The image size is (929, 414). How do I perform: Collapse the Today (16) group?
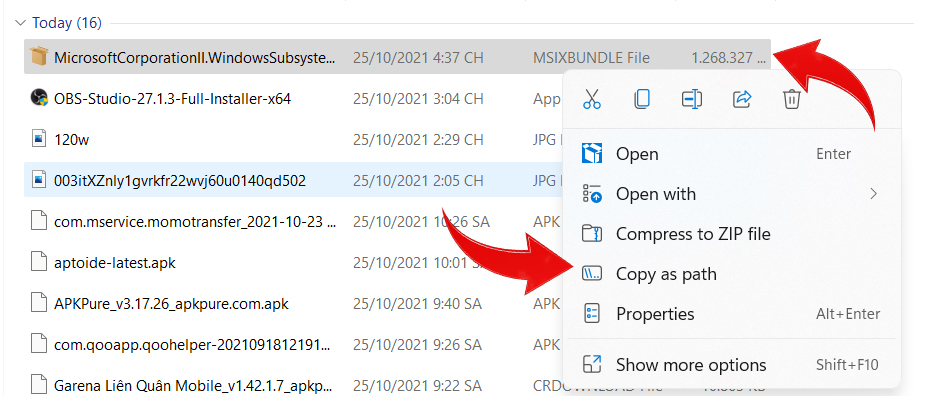[21, 23]
